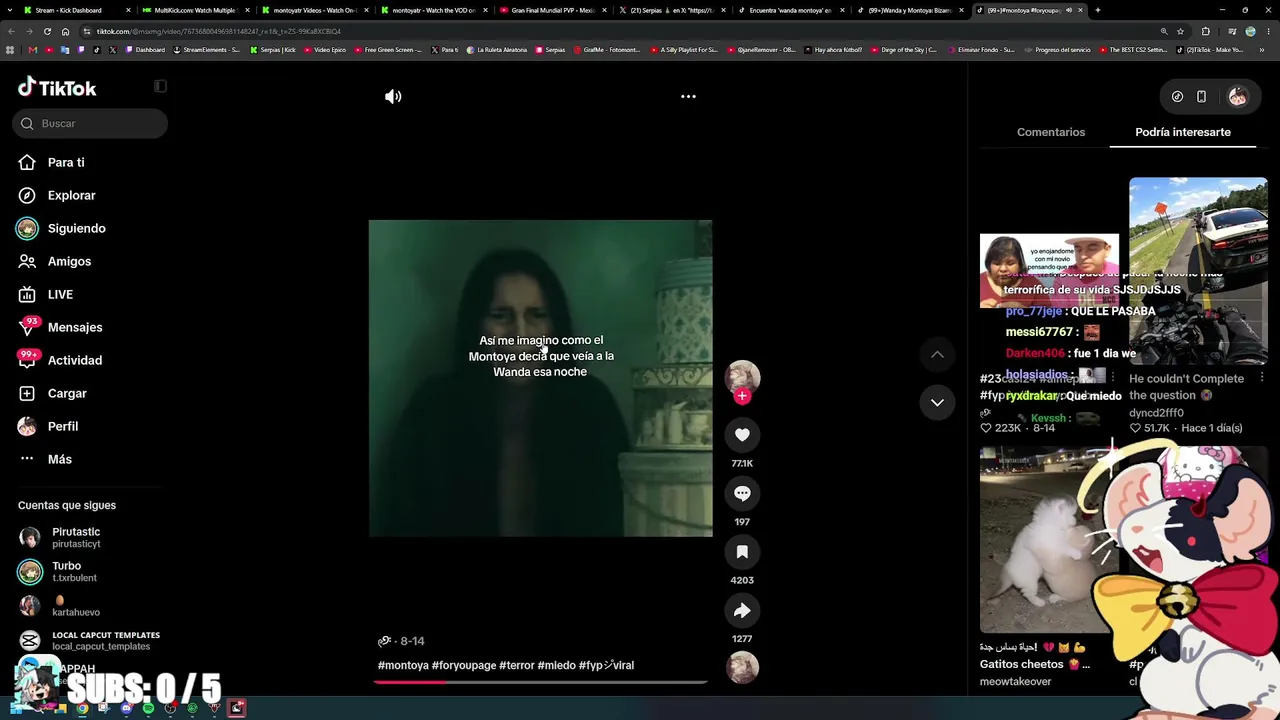Click the TikTok logo

point(57,88)
